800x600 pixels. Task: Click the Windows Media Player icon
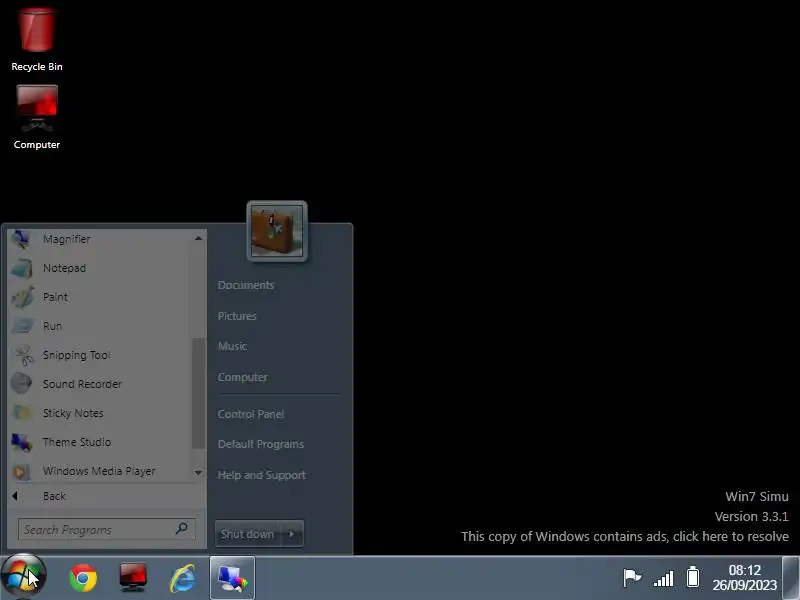click(x=20, y=471)
